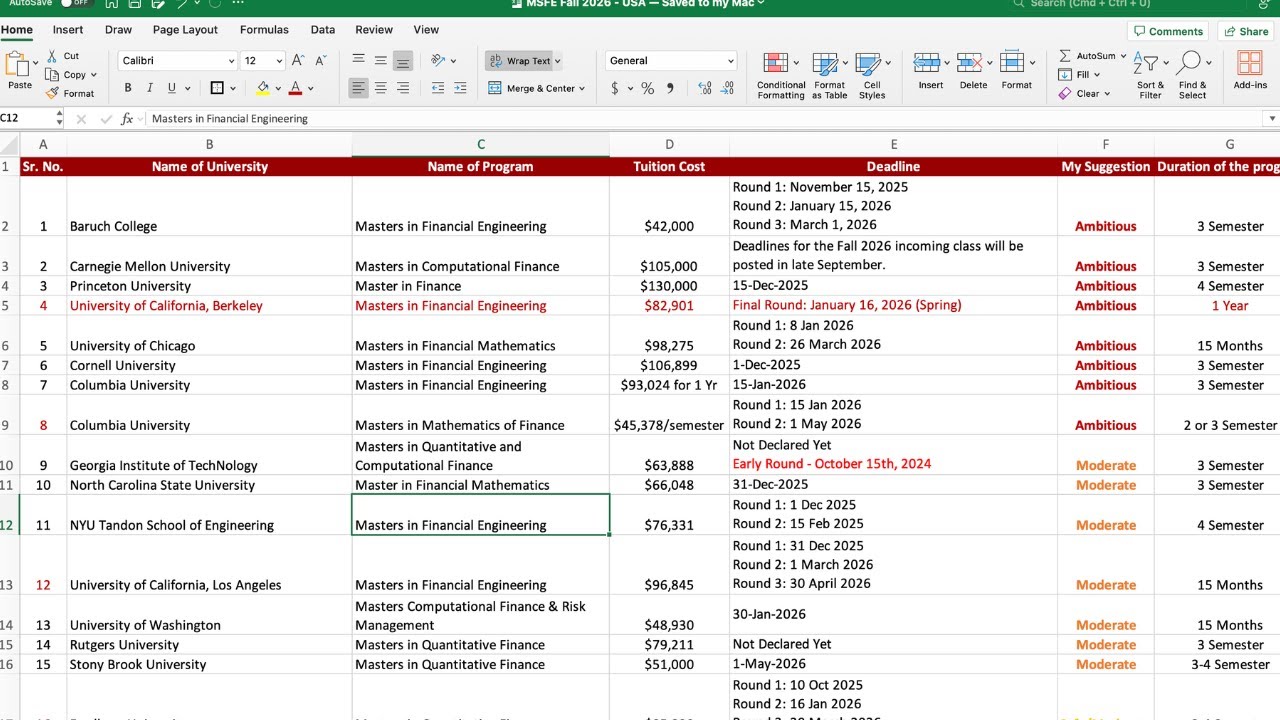Apply the yellow fill color swatch
The height and width of the screenshot is (720, 1280).
263,88
